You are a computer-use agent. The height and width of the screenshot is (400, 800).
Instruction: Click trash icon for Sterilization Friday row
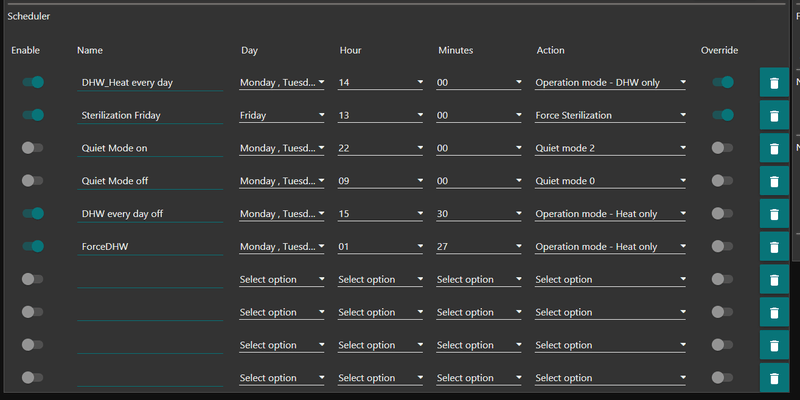pos(774,116)
